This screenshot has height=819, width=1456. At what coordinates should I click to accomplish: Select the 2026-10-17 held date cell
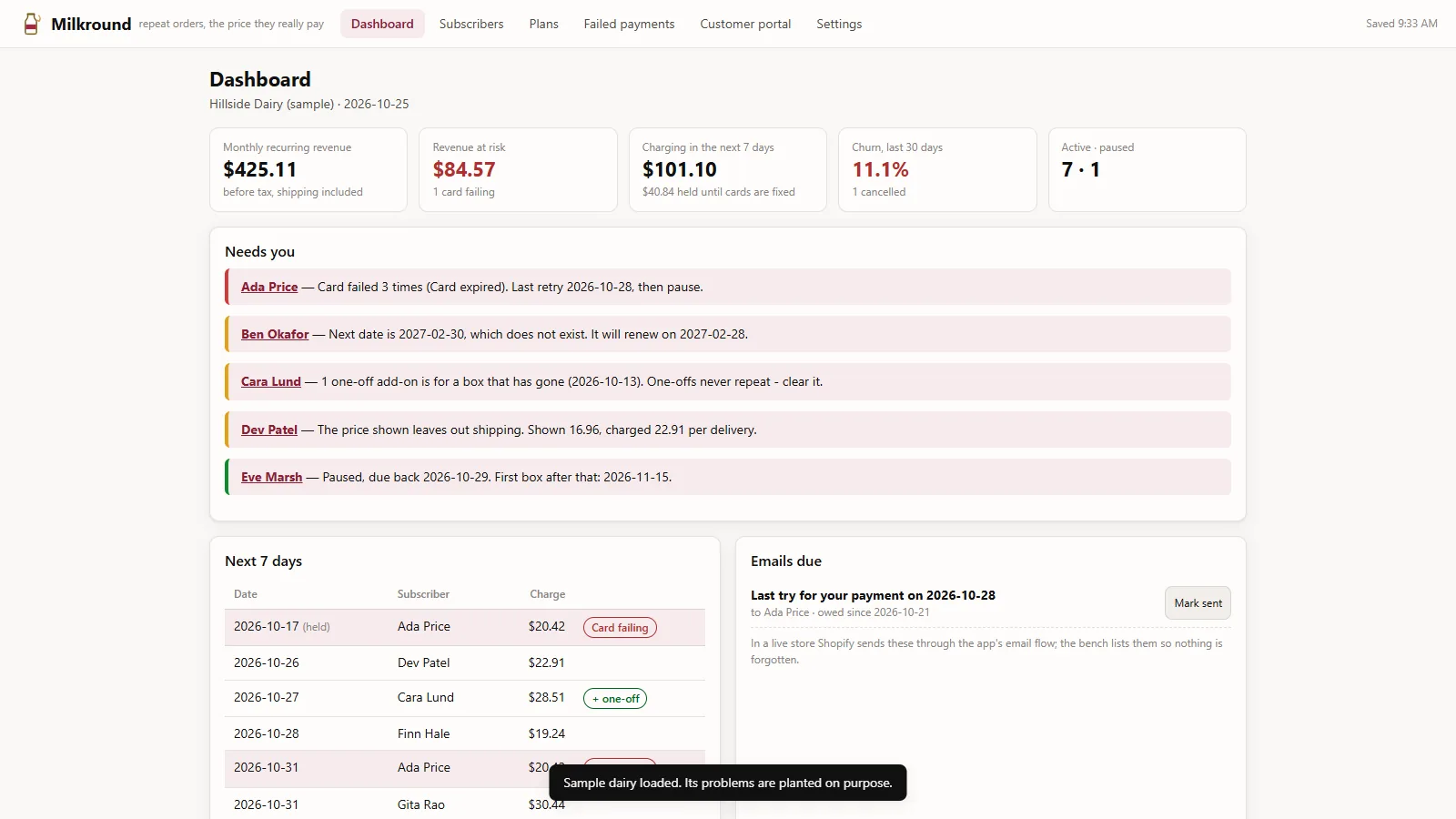[x=282, y=626]
